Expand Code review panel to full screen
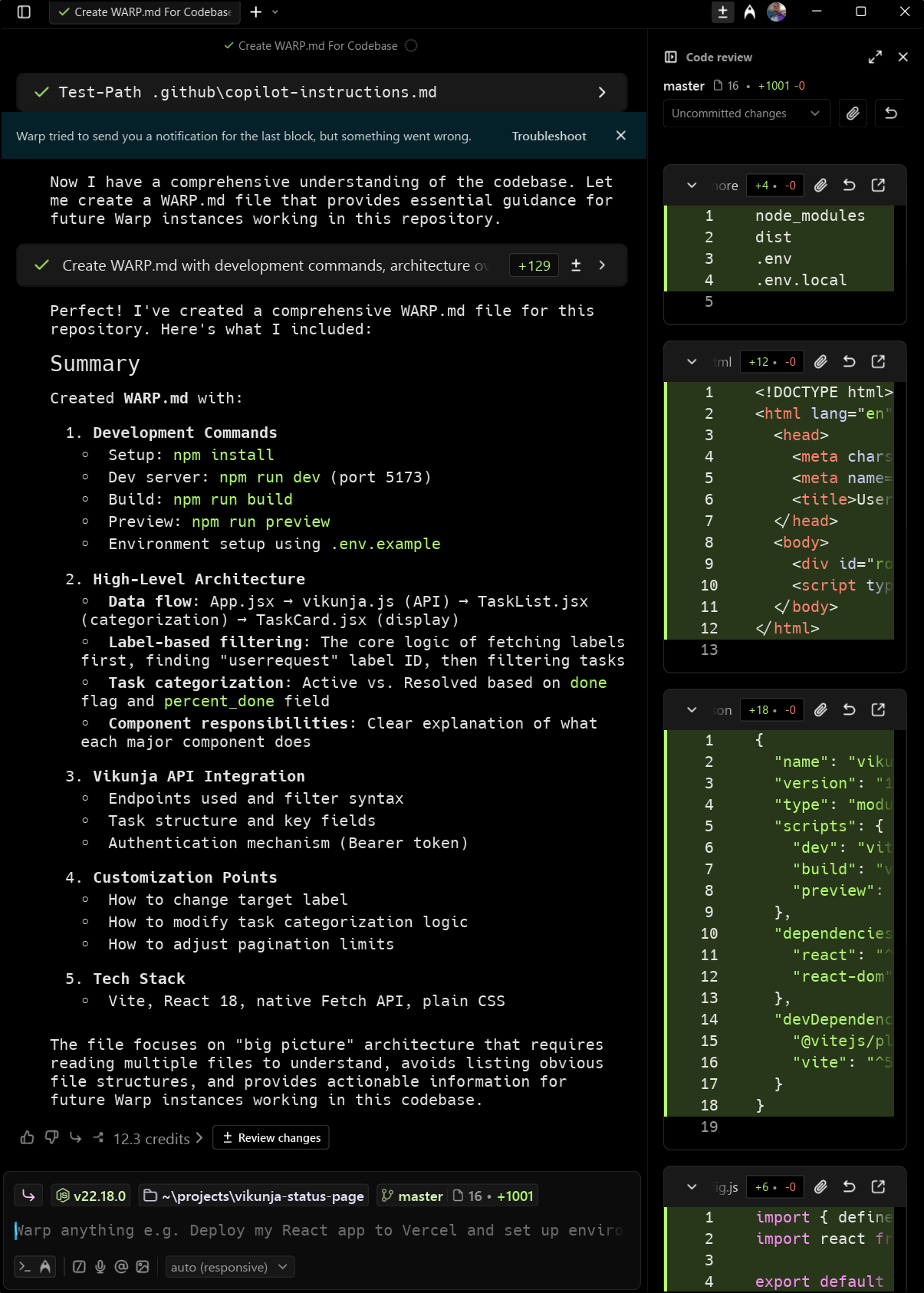The height and width of the screenshot is (1293, 924). (x=875, y=57)
